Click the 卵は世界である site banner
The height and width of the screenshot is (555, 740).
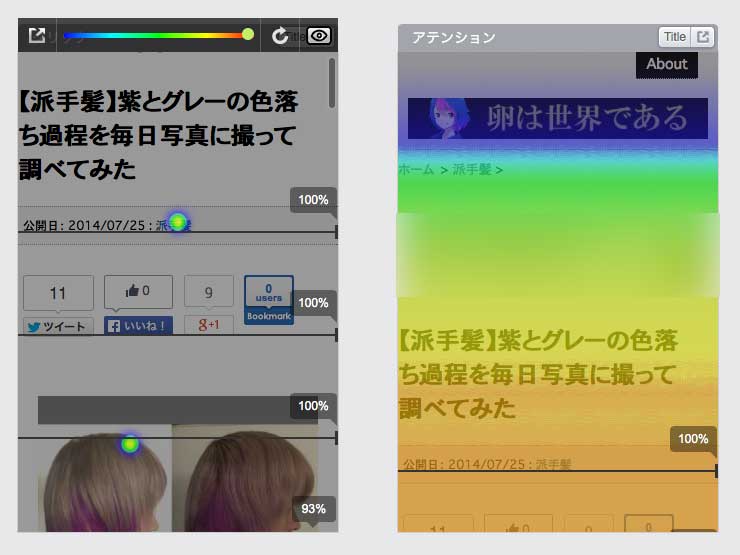coord(558,118)
